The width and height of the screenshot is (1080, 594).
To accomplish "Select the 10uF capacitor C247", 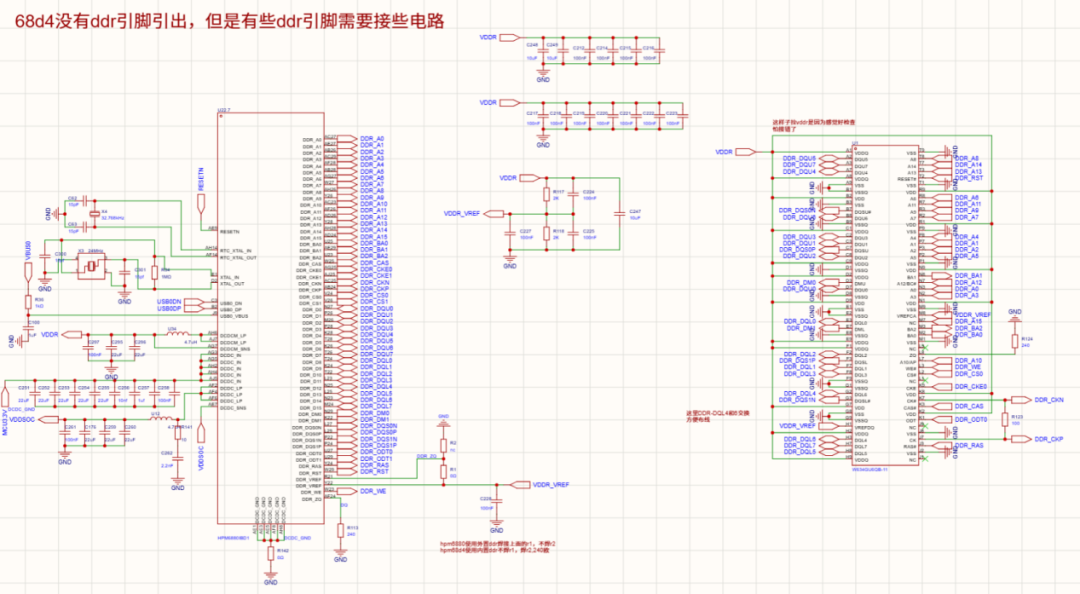I will coord(619,213).
